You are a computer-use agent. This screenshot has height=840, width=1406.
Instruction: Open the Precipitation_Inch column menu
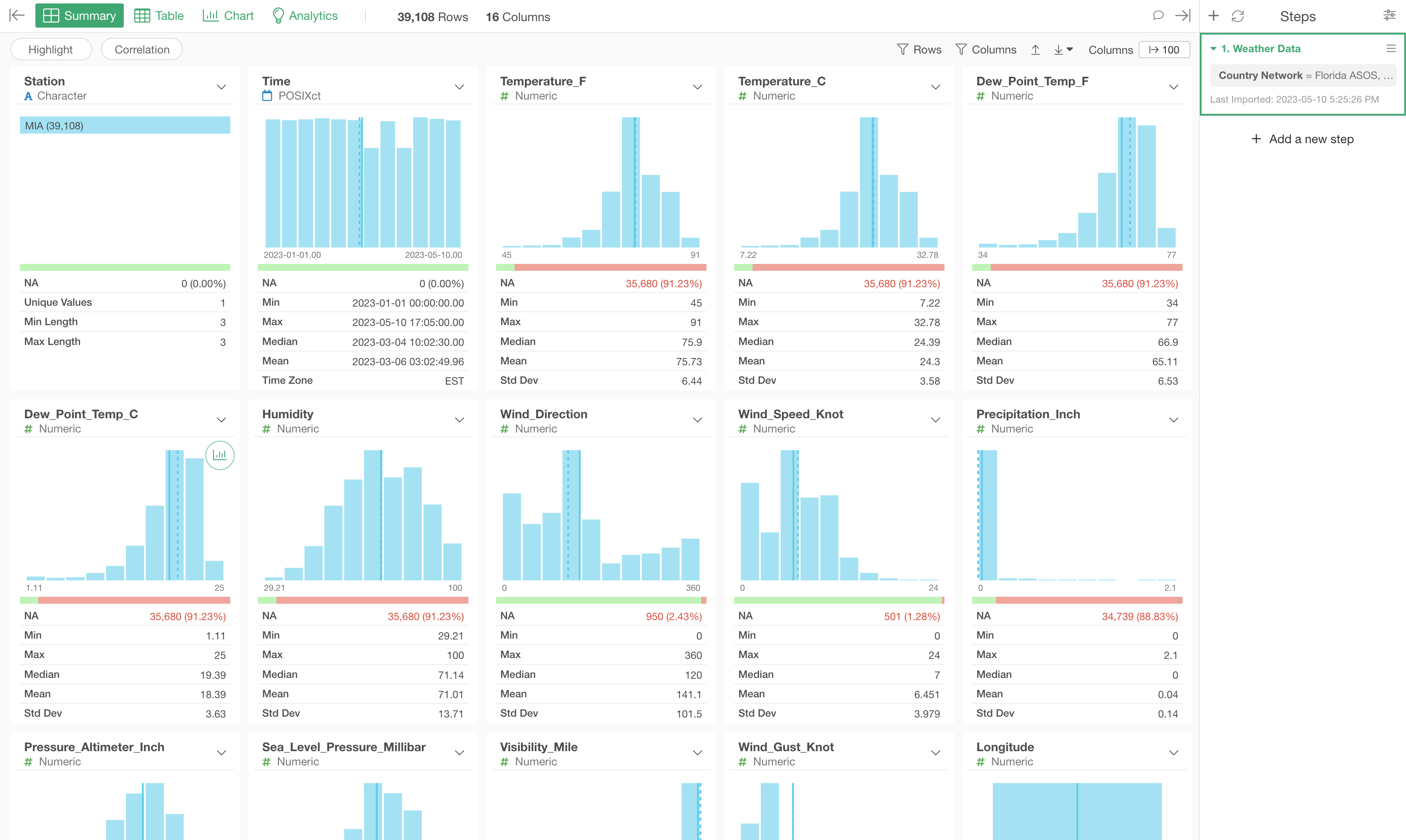click(x=1174, y=420)
